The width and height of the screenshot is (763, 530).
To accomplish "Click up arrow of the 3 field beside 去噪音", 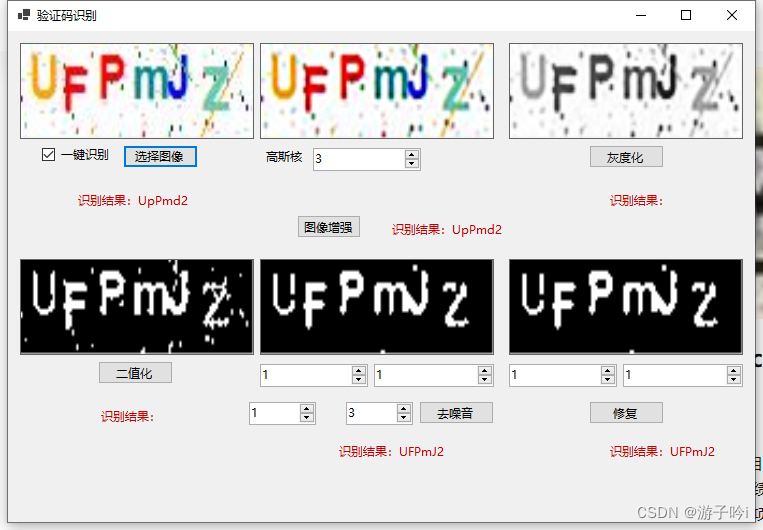I will (404, 409).
